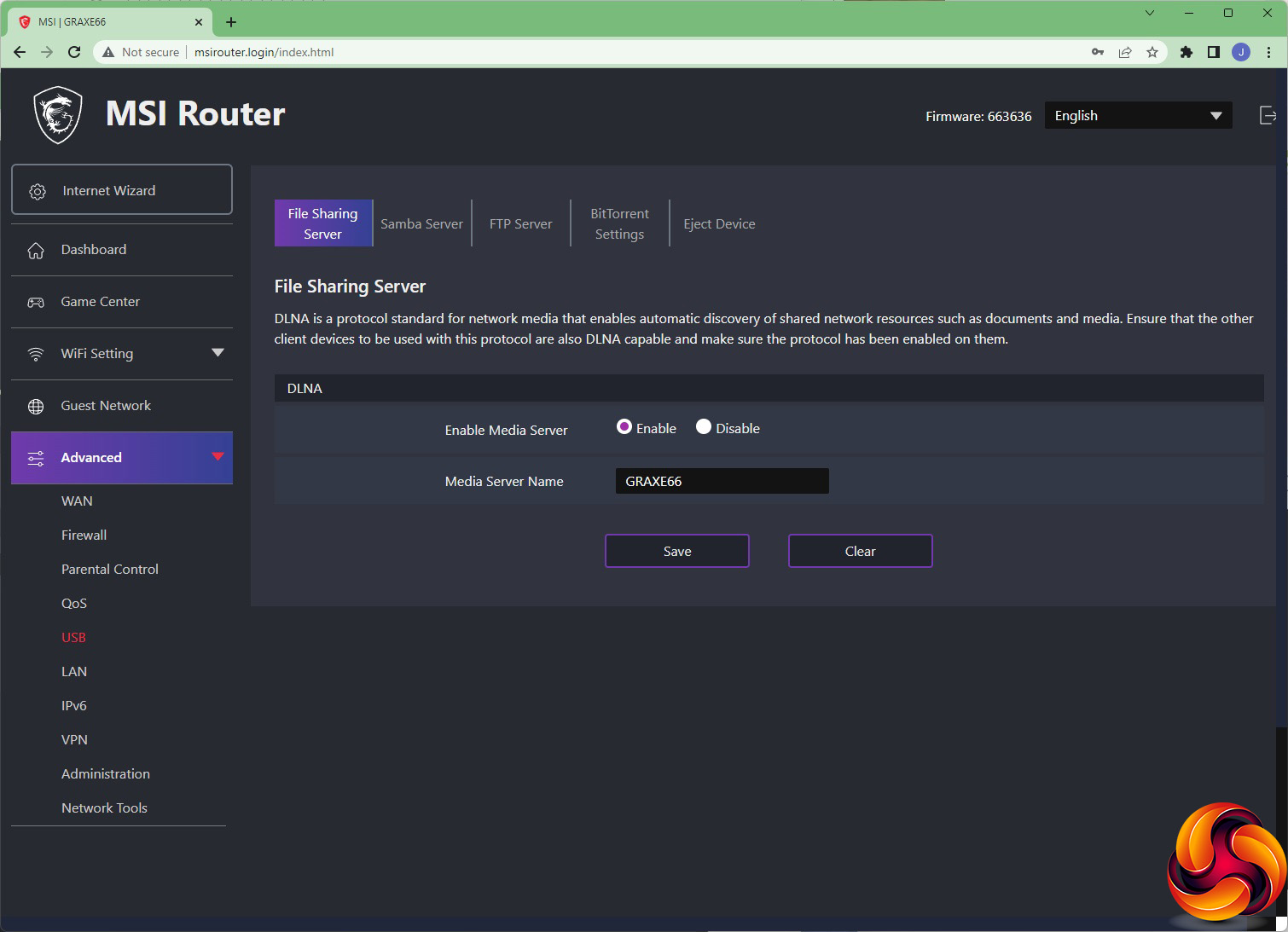The height and width of the screenshot is (932, 1288).
Task: Expand the WiFi Setting submenu arrow
Action: click(218, 353)
